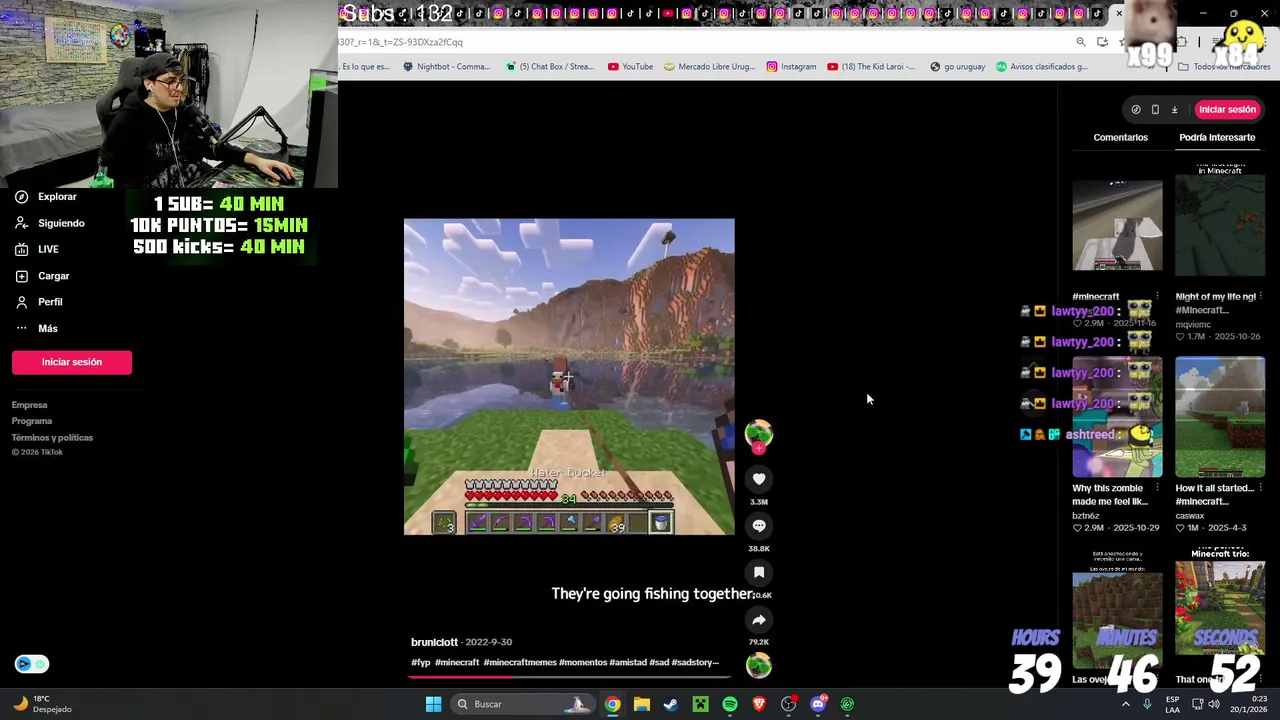Viewport: 1280px width, 720px height.
Task: Open the Night of my life video thumbnail
Action: 1220,222
